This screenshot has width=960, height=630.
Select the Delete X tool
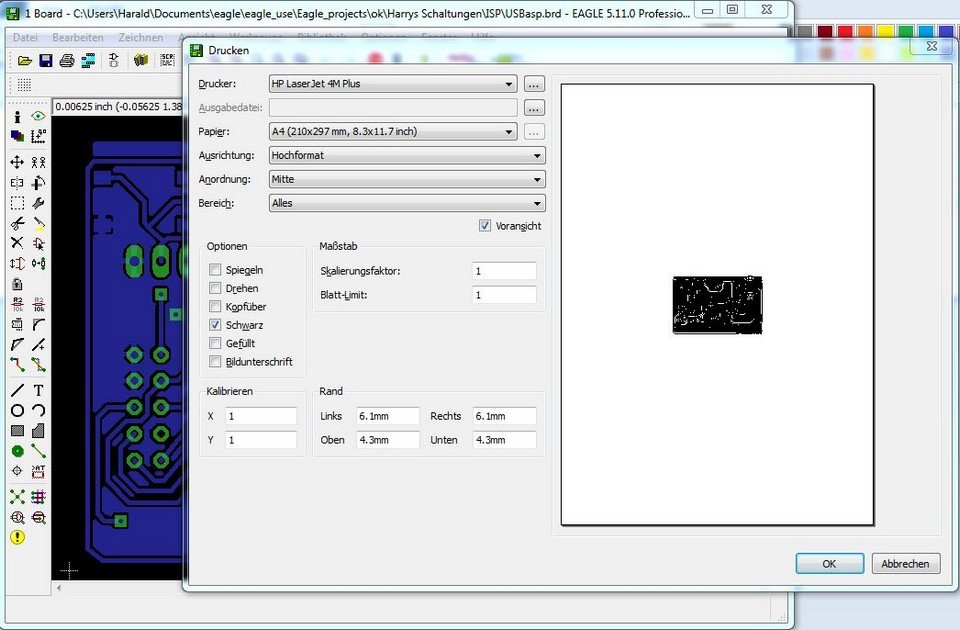[x=17, y=243]
